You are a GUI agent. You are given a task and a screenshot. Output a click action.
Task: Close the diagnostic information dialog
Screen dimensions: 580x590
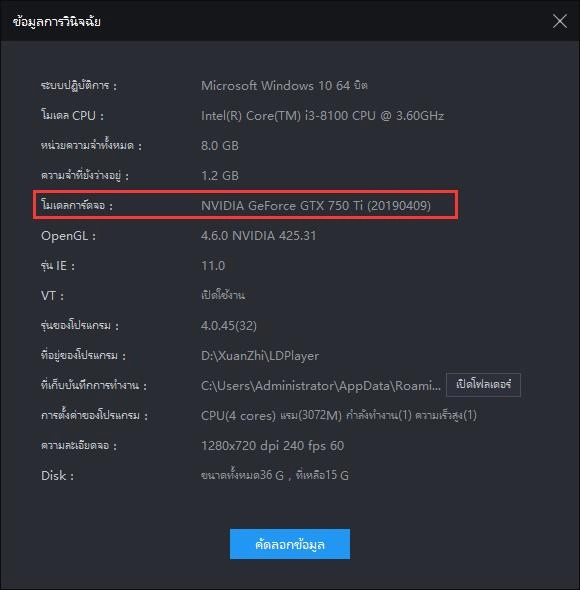(x=560, y=21)
